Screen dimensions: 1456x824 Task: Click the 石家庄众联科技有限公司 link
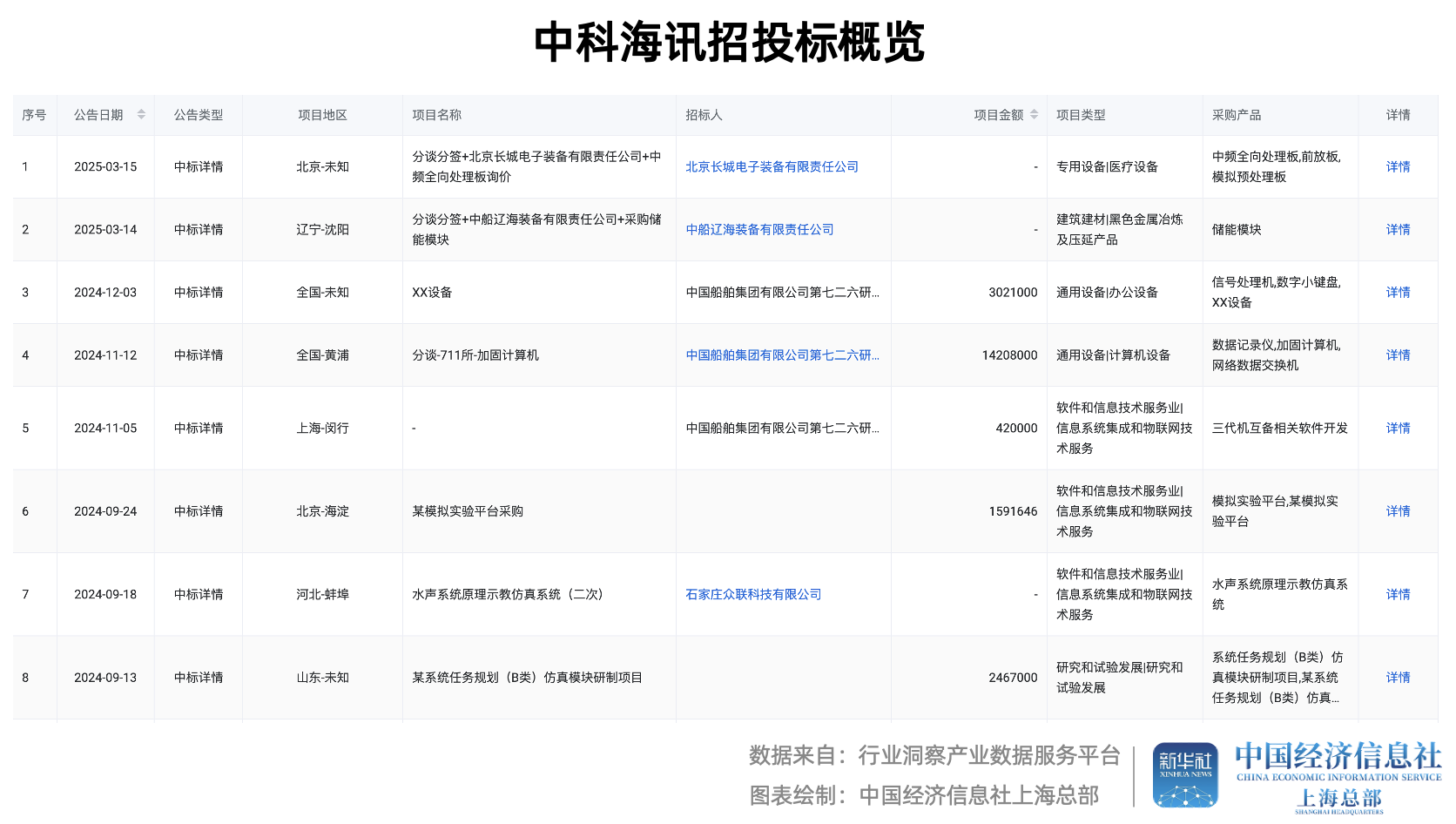(x=752, y=594)
